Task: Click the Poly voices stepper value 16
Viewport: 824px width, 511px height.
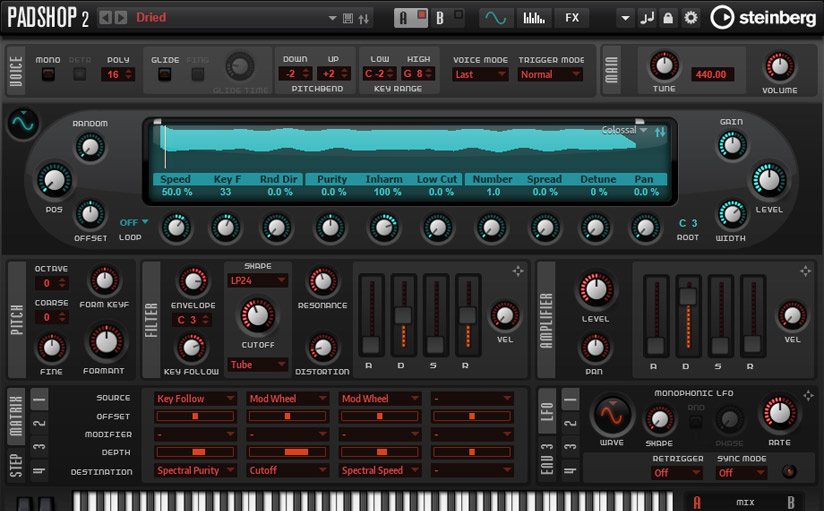Action: click(118, 74)
